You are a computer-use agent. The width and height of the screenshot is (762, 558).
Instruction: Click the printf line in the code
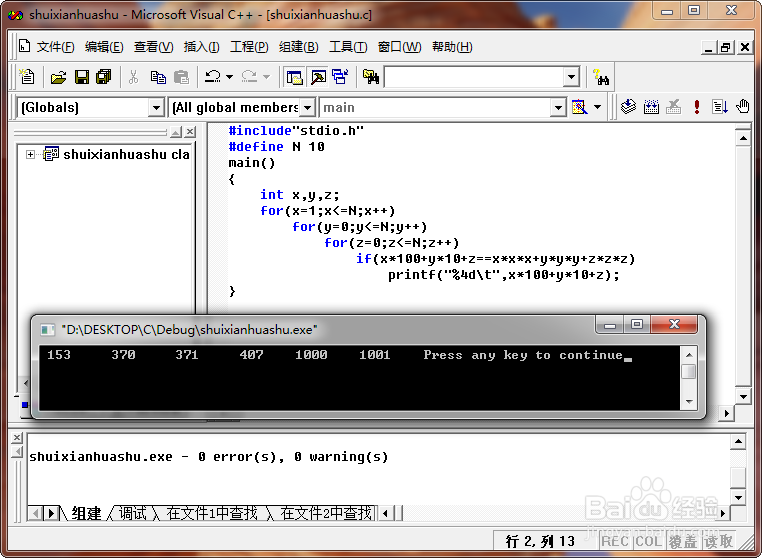[x=503, y=275]
